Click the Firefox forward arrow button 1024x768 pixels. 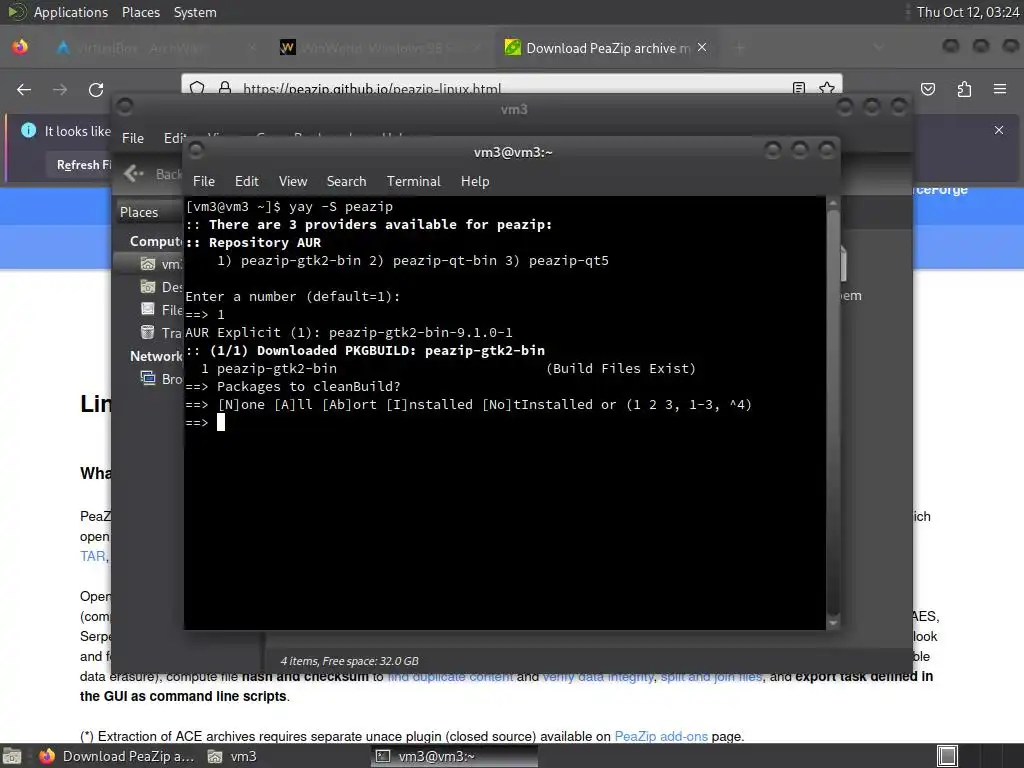60,89
